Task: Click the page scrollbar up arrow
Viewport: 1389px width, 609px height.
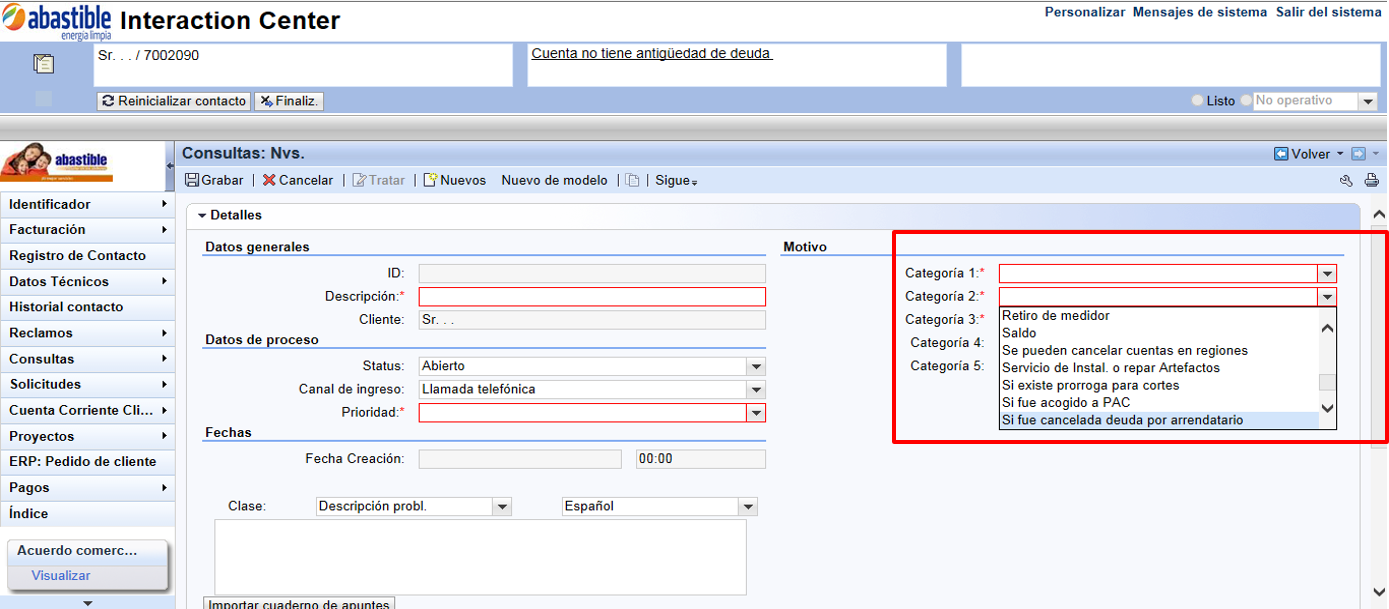Action: [x=1379, y=215]
